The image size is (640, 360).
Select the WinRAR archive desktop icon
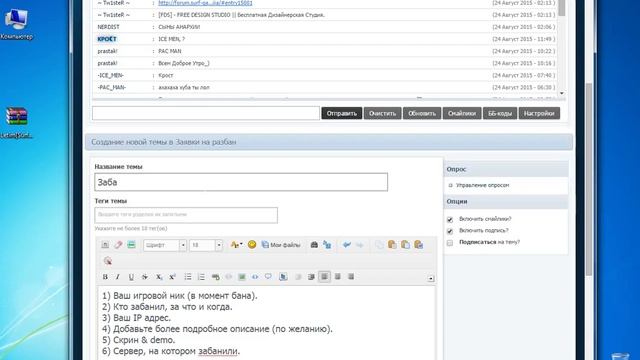tap(16, 122)
